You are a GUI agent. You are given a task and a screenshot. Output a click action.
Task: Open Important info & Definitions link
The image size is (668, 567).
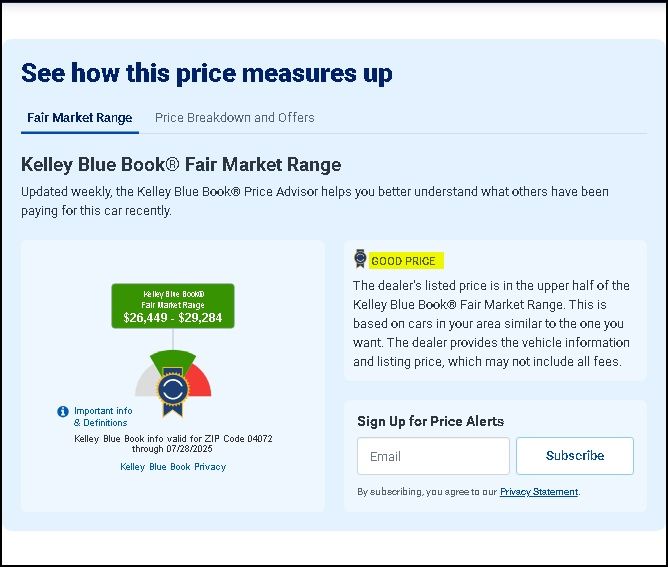point(103,417)
